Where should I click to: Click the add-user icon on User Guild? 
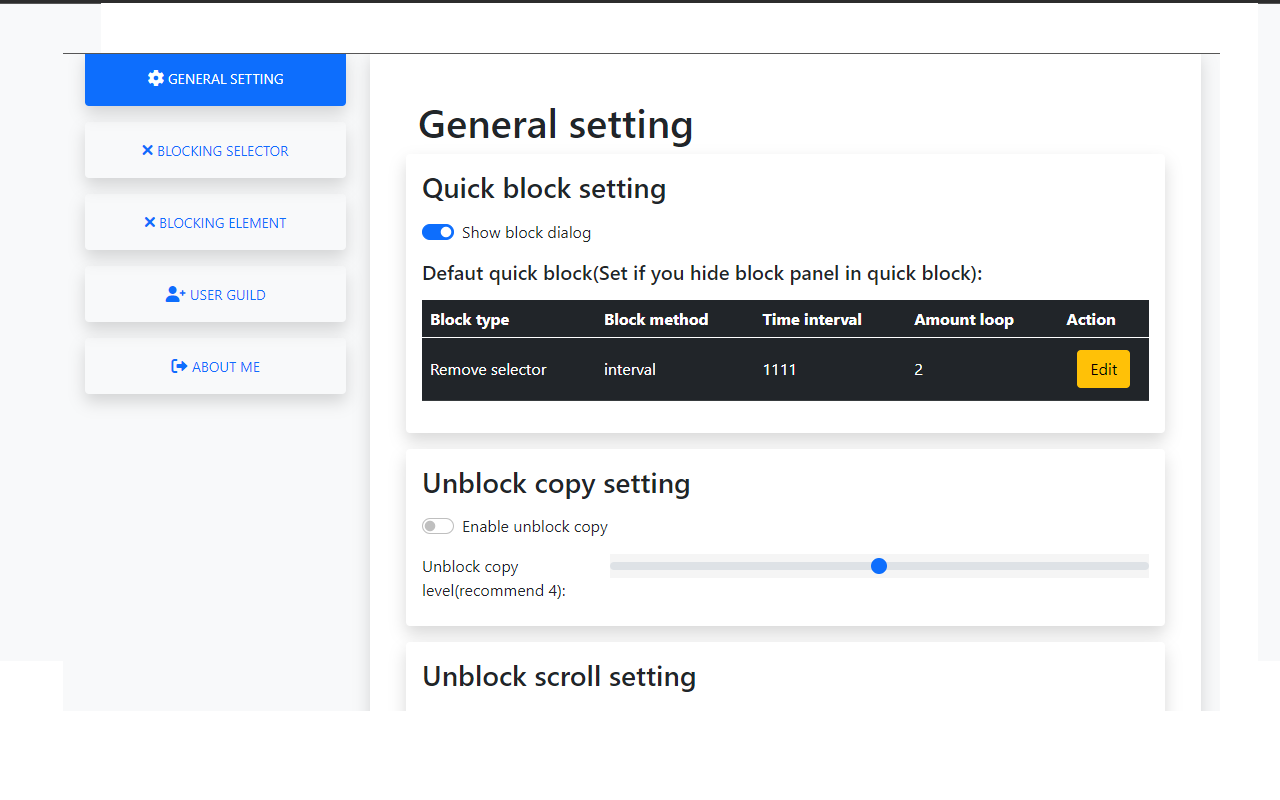(175, 294)
